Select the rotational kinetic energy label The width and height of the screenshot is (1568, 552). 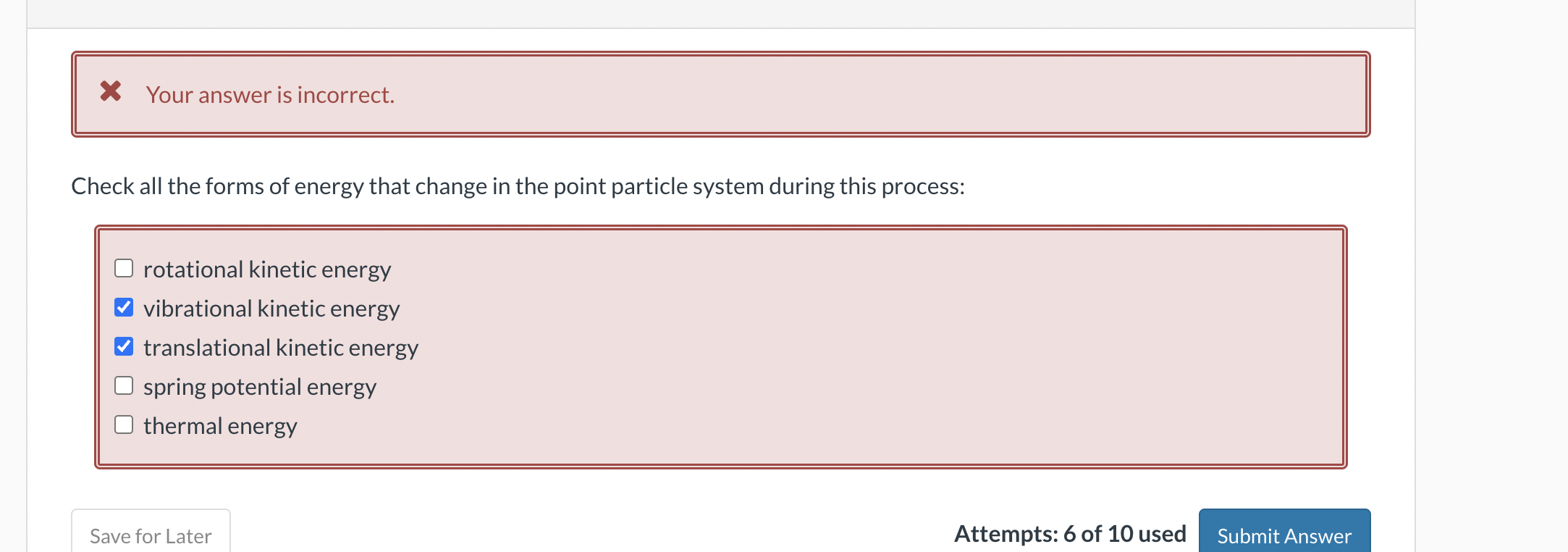(266, 269)
